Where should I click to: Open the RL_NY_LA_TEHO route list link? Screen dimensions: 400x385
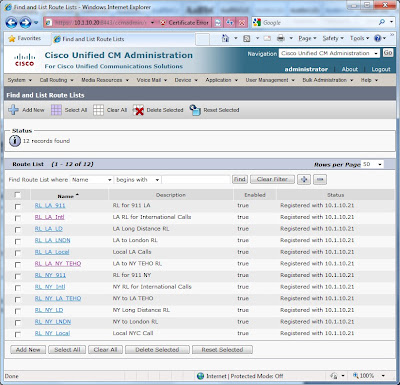[58, 298]
